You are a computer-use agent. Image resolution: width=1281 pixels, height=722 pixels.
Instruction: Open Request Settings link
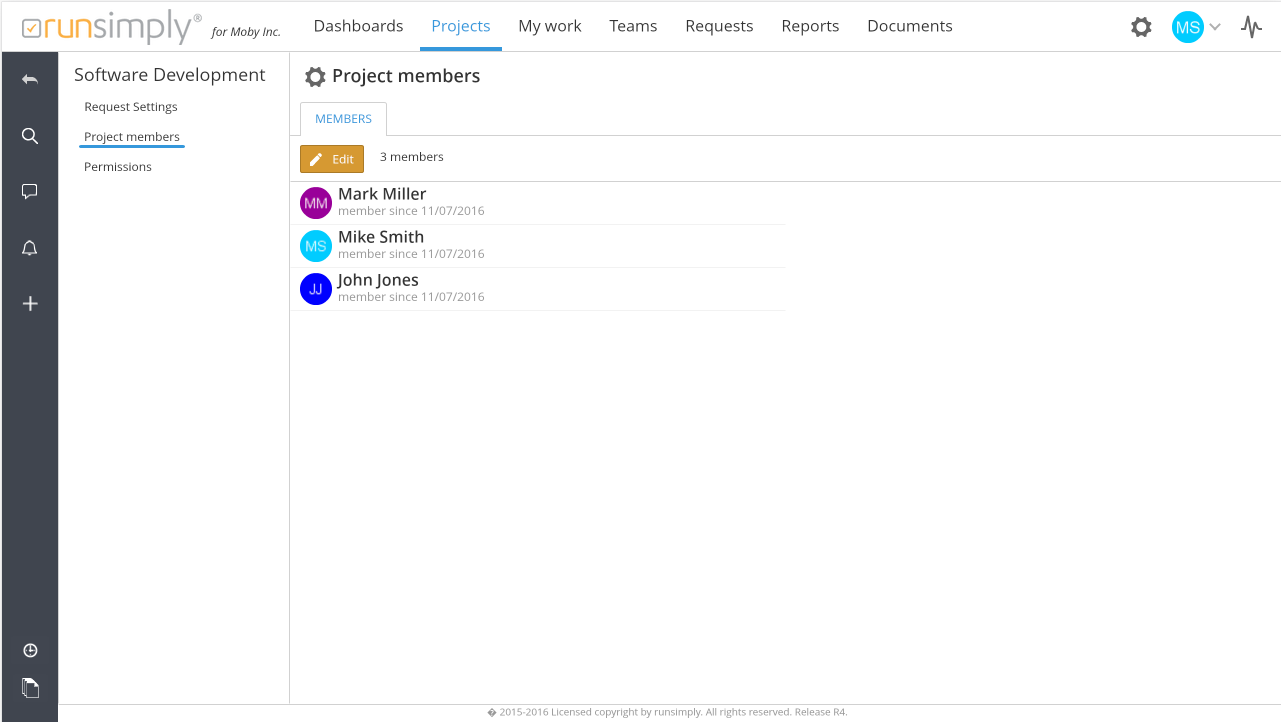pyautogui.click(x=131, y=107)
